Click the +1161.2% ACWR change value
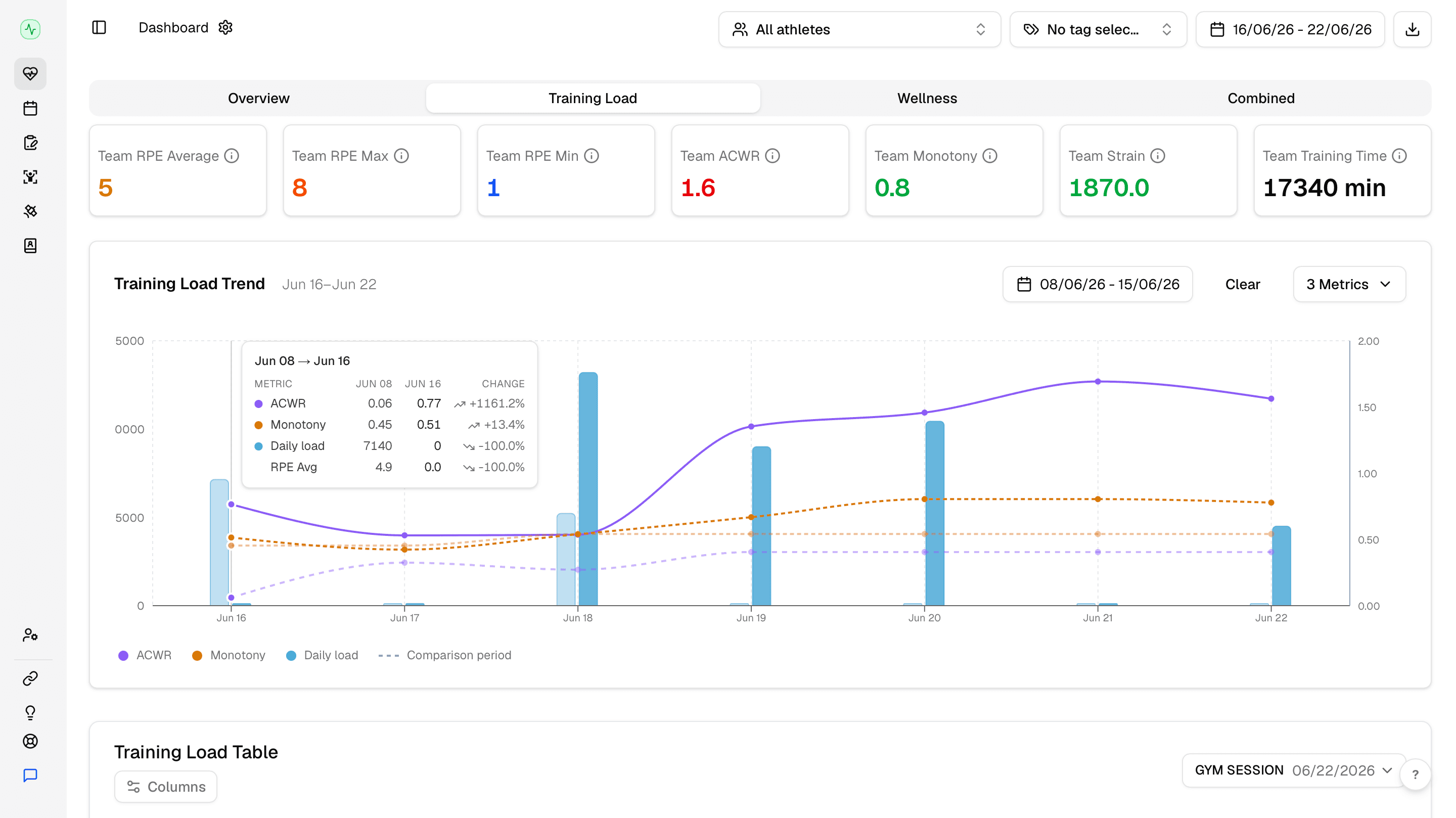Screen dimensions: 1456x818 (x=496, y=403)
